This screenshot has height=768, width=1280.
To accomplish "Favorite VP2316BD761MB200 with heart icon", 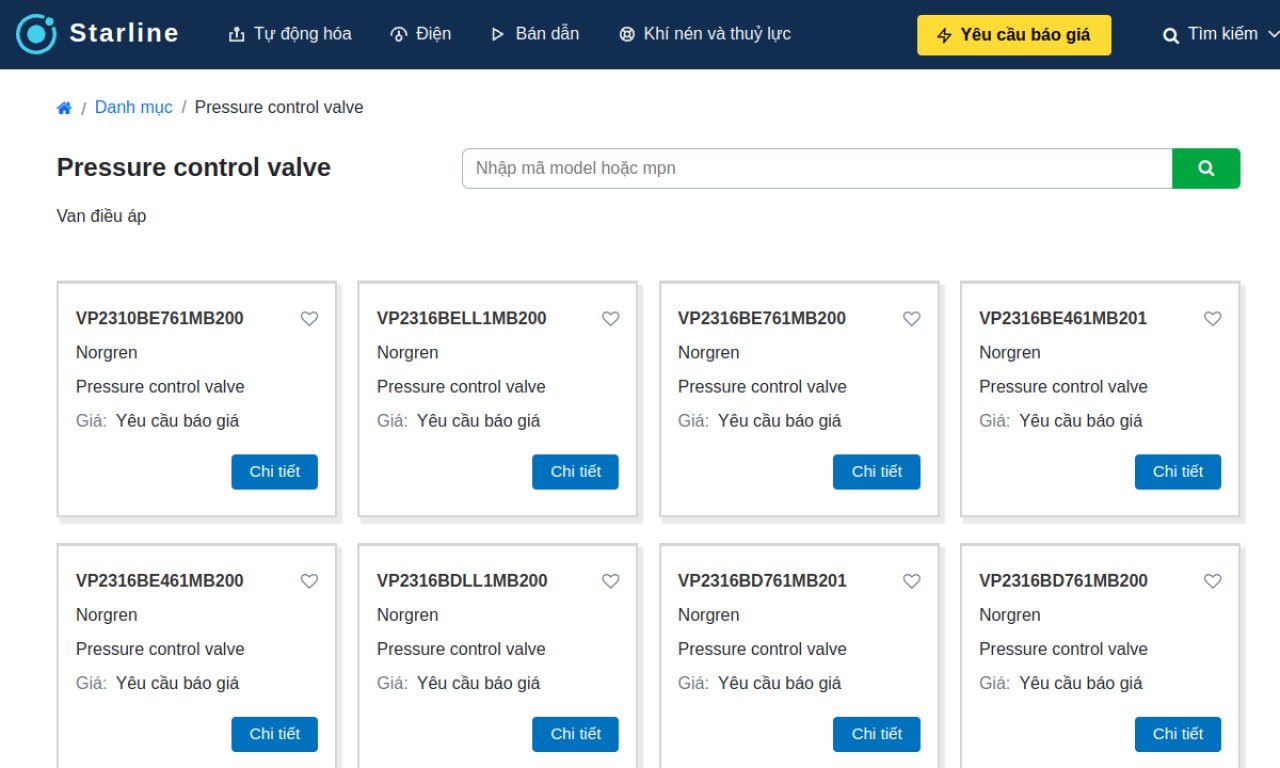I will [1212, 581].
